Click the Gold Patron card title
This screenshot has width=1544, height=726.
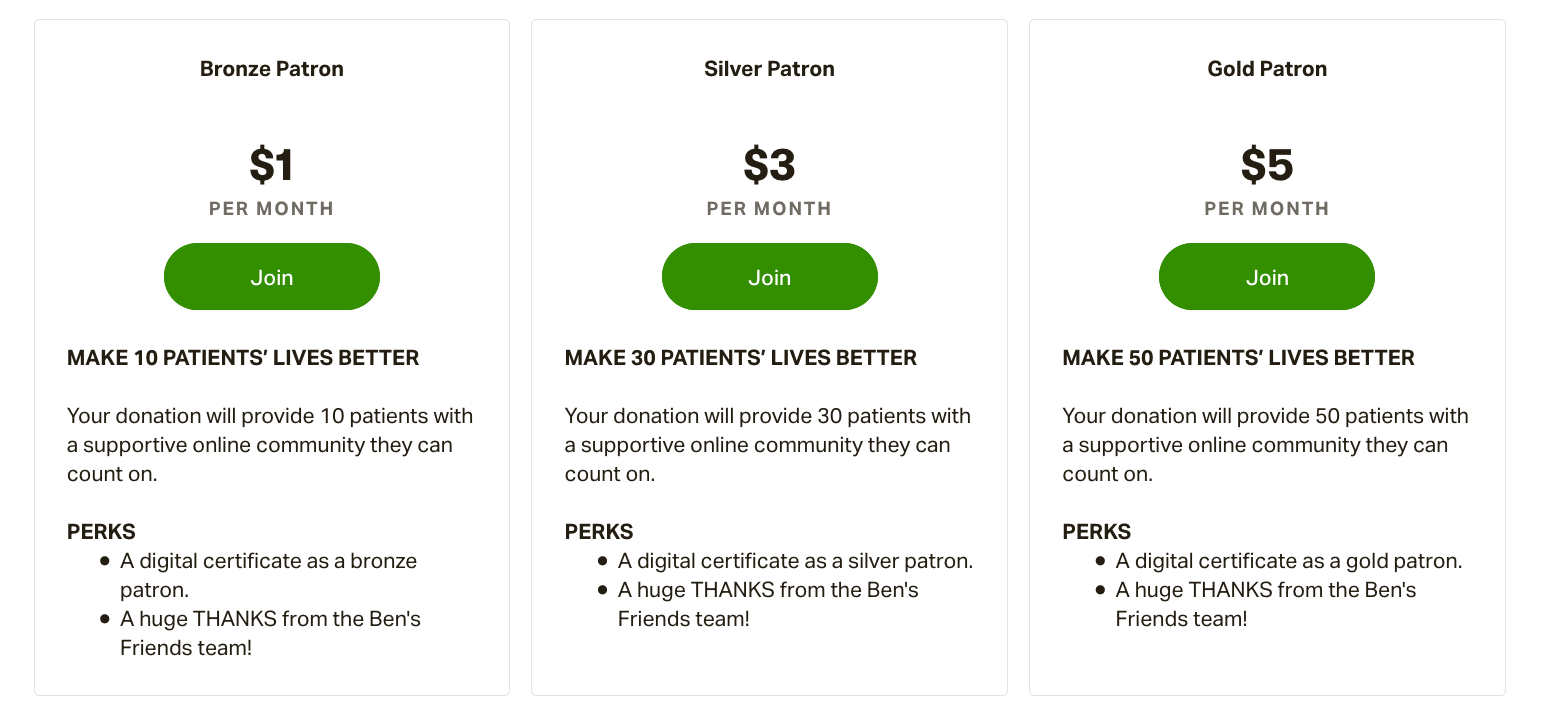pos(1267,69)
